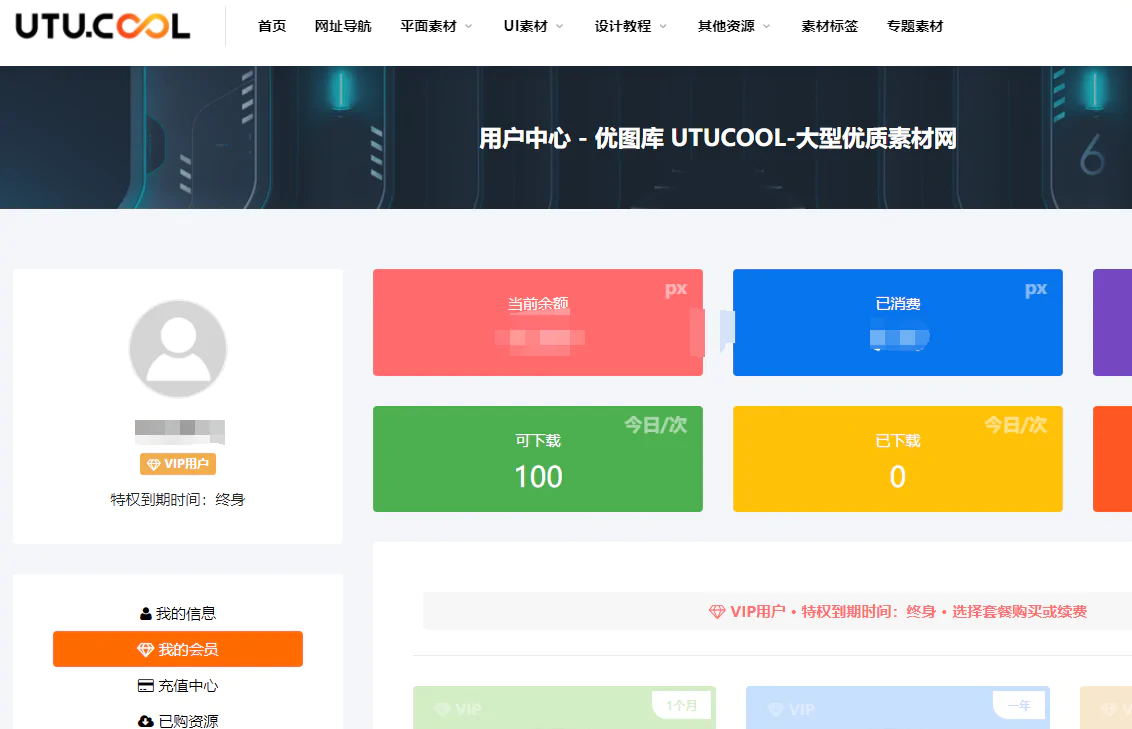Click the diamond icon in 我的会员

point(145,650)
